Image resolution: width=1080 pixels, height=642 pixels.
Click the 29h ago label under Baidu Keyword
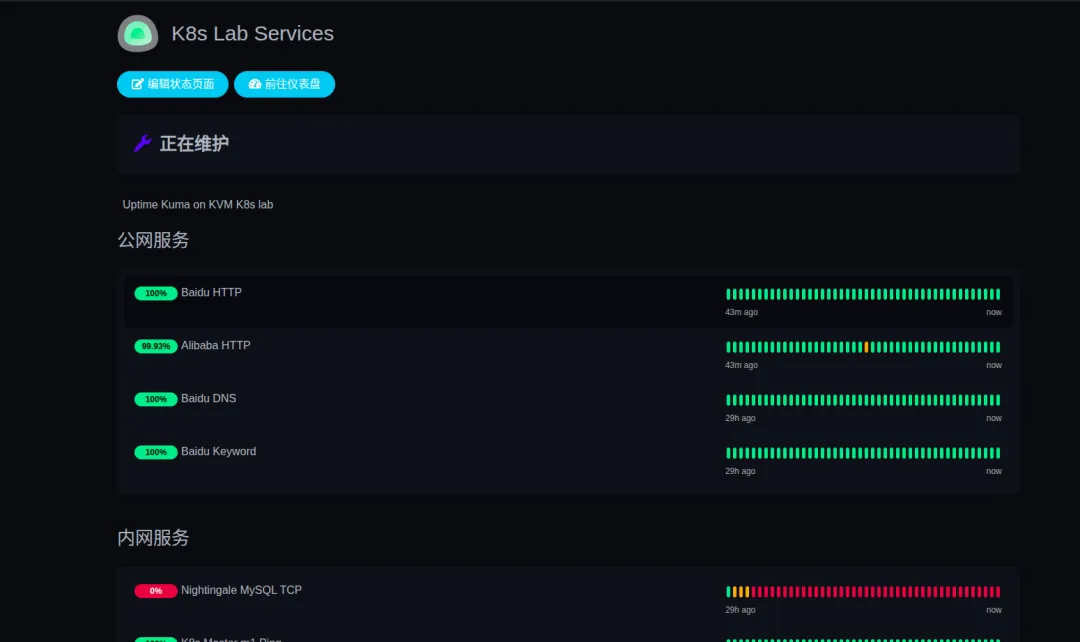click(740, 471)
